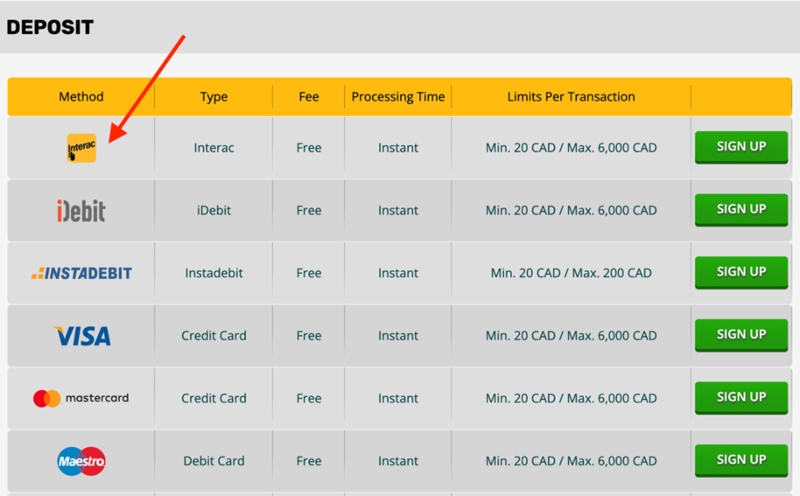Click Mastercard row transaction limits text

click(571, 398)
